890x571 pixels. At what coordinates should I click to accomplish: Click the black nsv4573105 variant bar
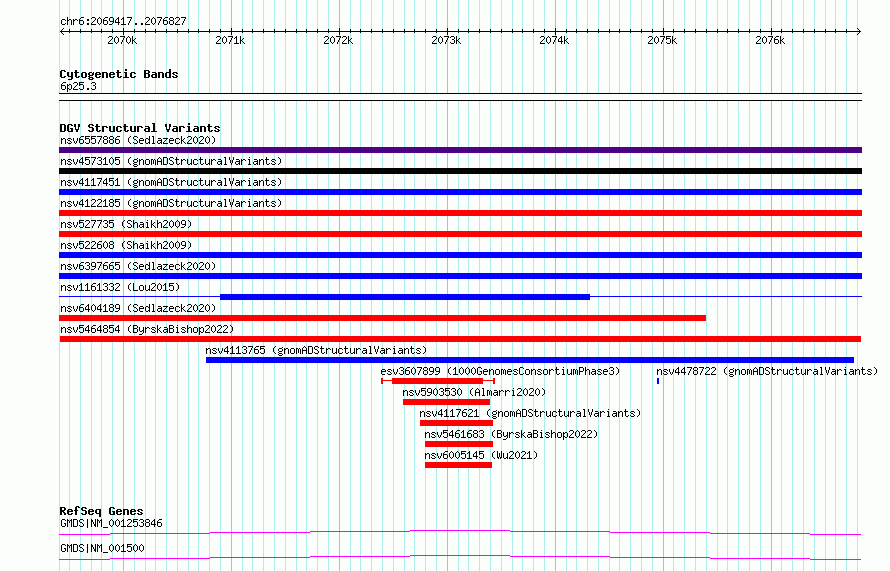[460, 171]
